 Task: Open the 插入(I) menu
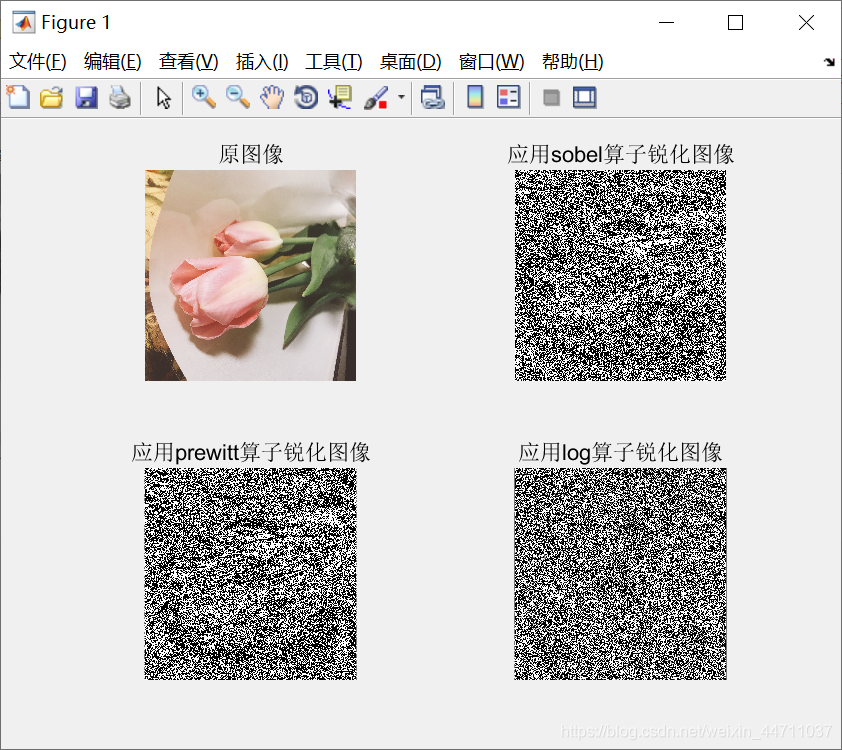point(262,62)
